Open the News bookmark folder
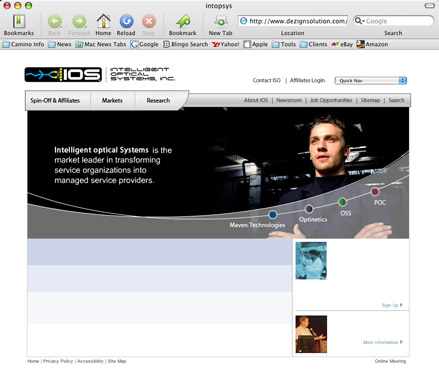 (60, 44)
